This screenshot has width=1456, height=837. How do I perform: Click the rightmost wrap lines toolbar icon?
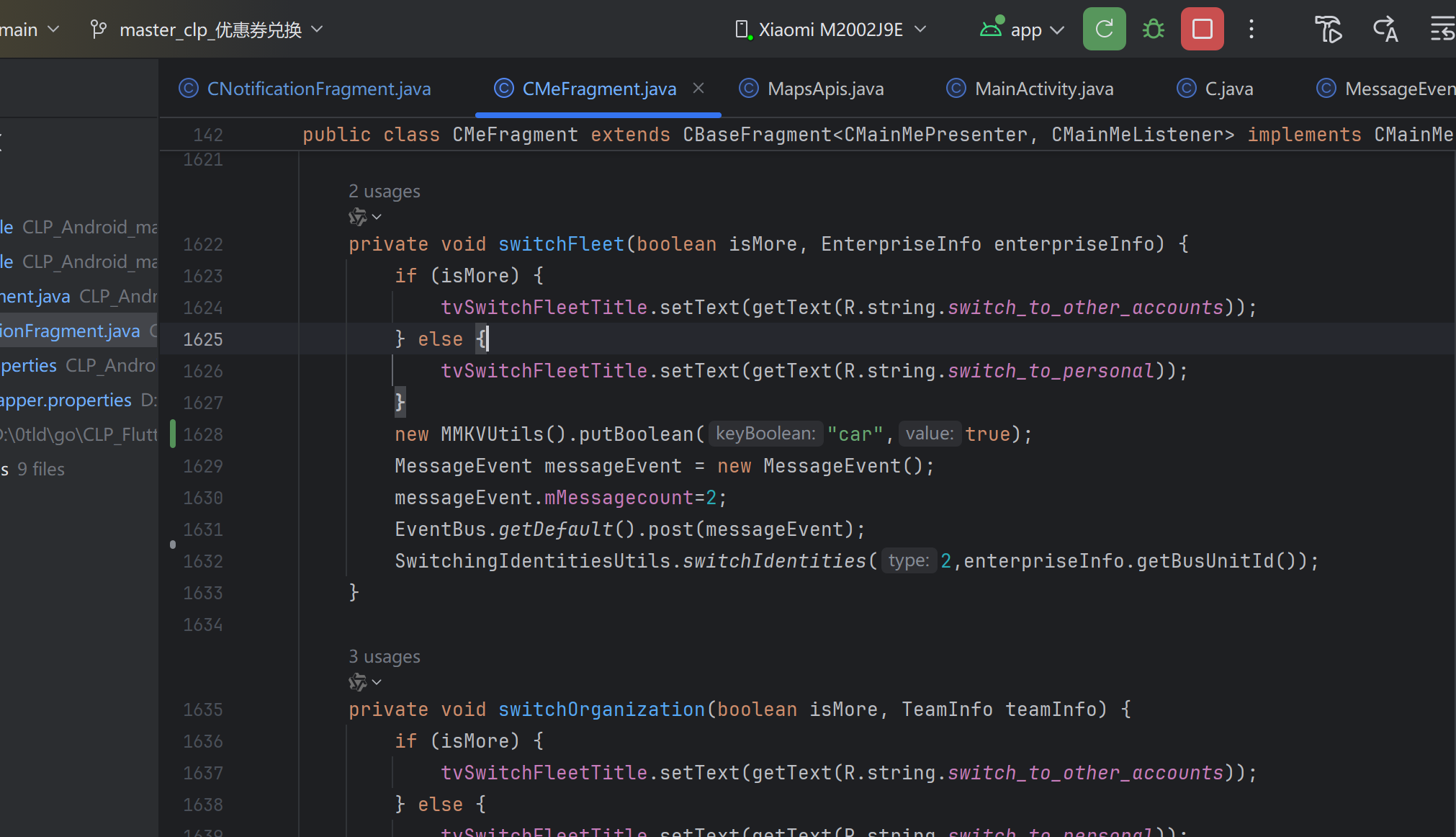tap(1442, 30)
